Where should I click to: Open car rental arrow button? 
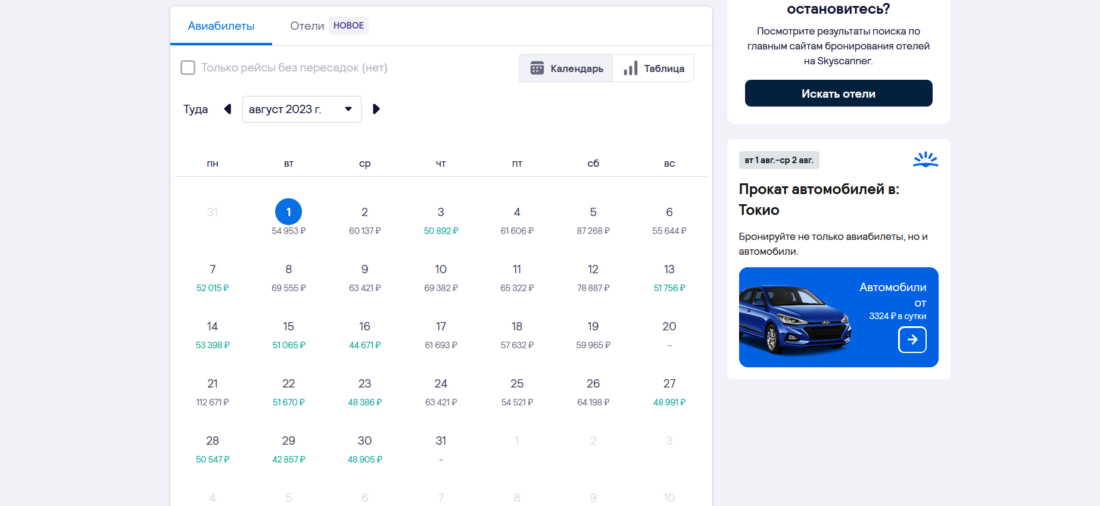tap(912, 340)
